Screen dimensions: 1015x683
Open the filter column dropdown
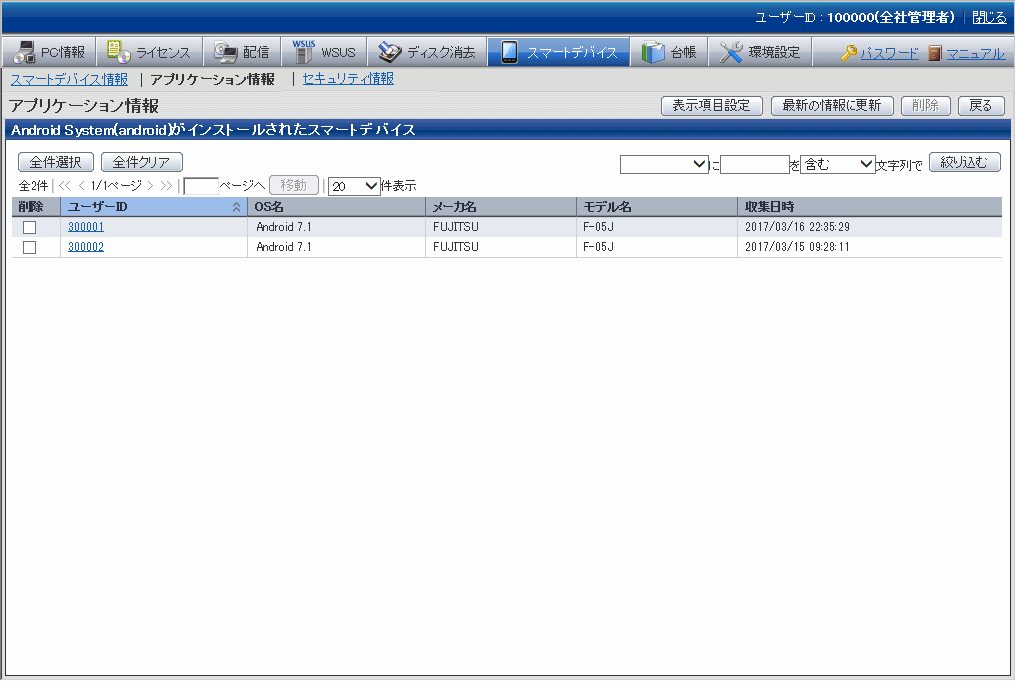(664, 164)
